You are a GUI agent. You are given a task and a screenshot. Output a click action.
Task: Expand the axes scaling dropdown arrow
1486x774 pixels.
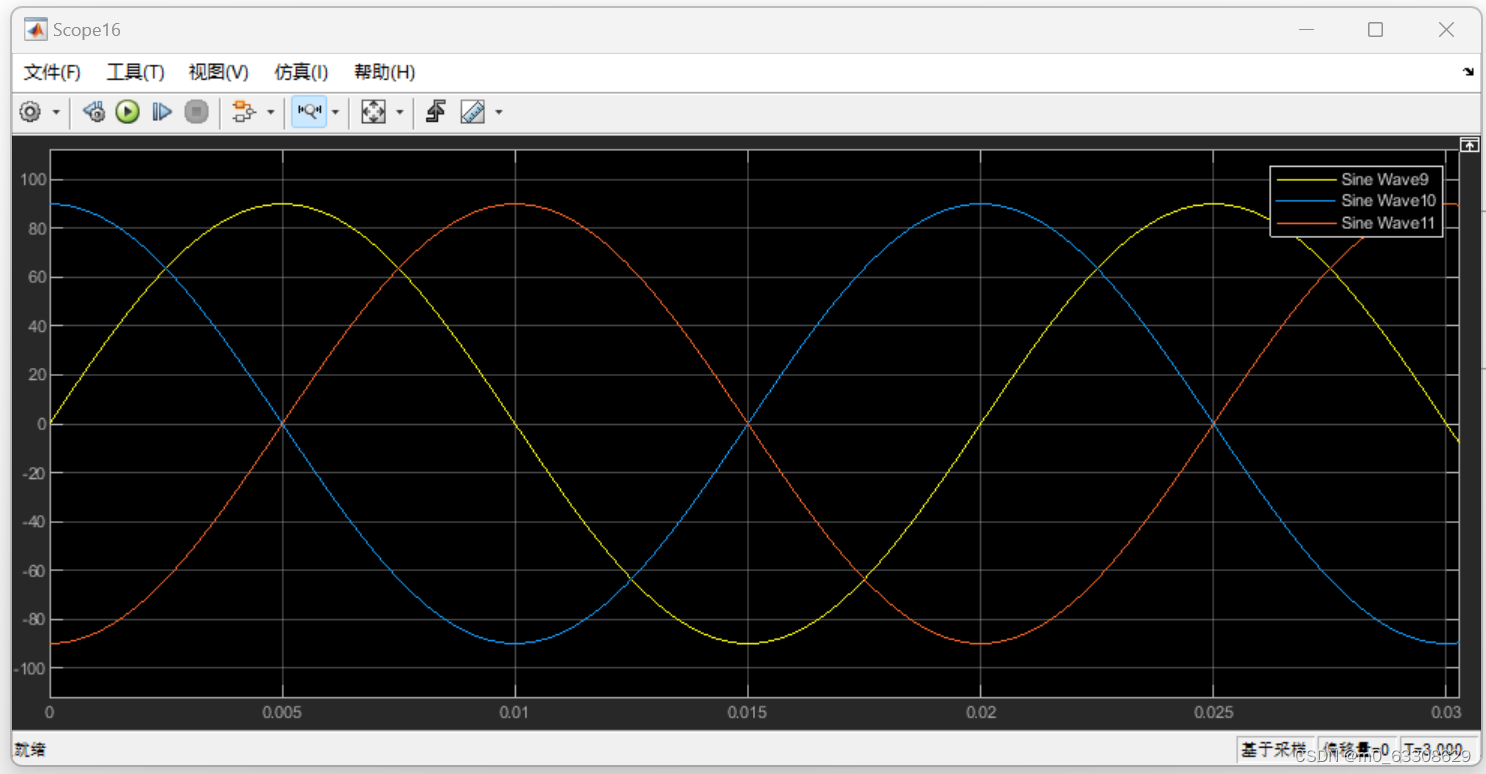pos(400,112)
